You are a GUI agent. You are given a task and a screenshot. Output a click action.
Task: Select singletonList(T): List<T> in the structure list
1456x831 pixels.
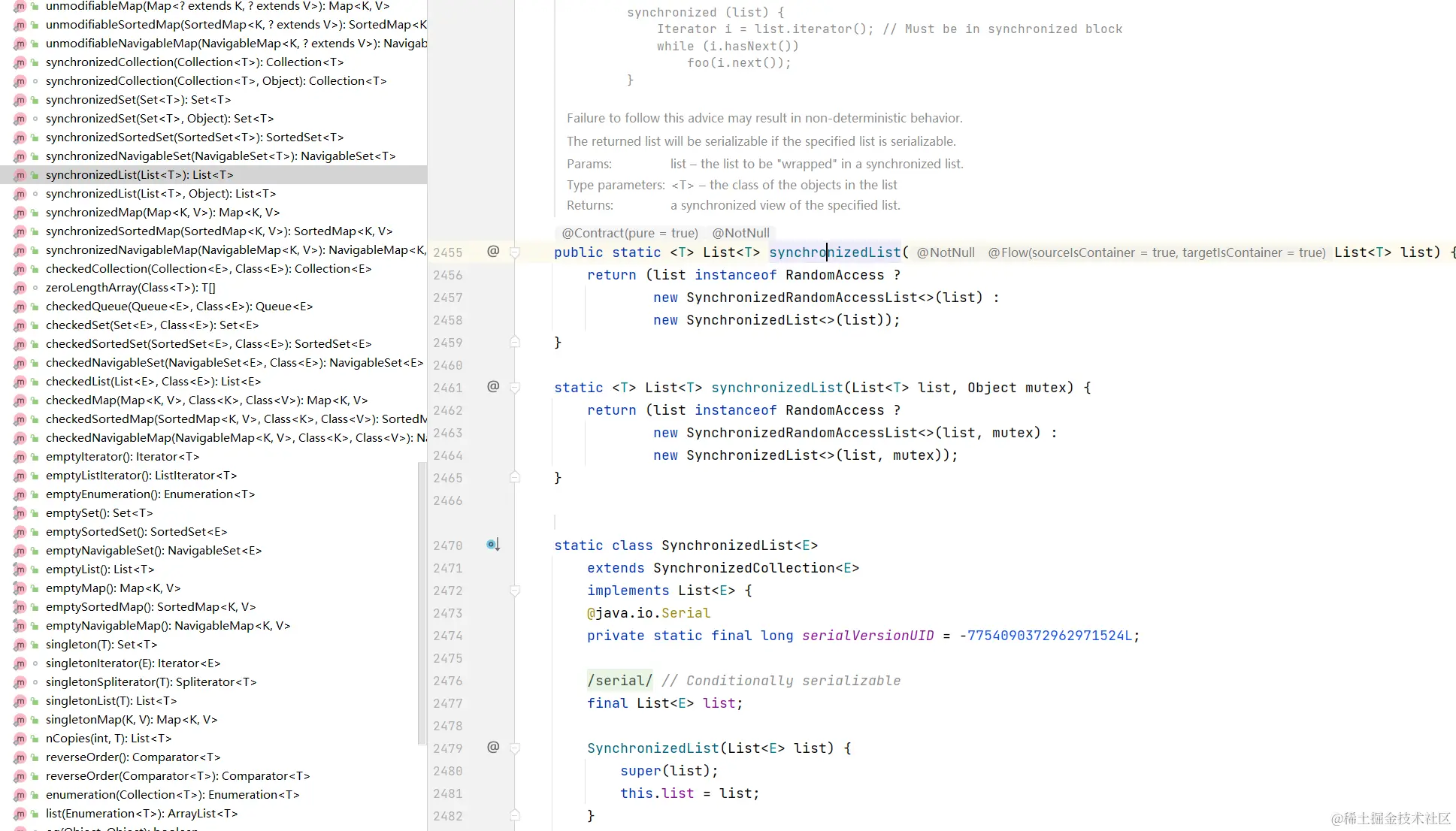(111, 701)
